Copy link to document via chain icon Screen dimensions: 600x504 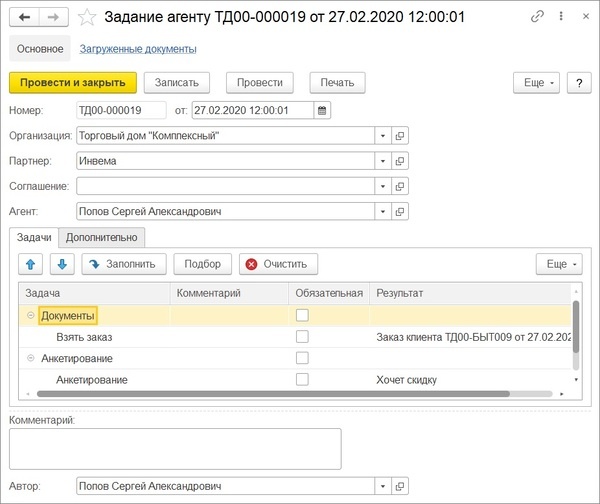coord(537,16)
